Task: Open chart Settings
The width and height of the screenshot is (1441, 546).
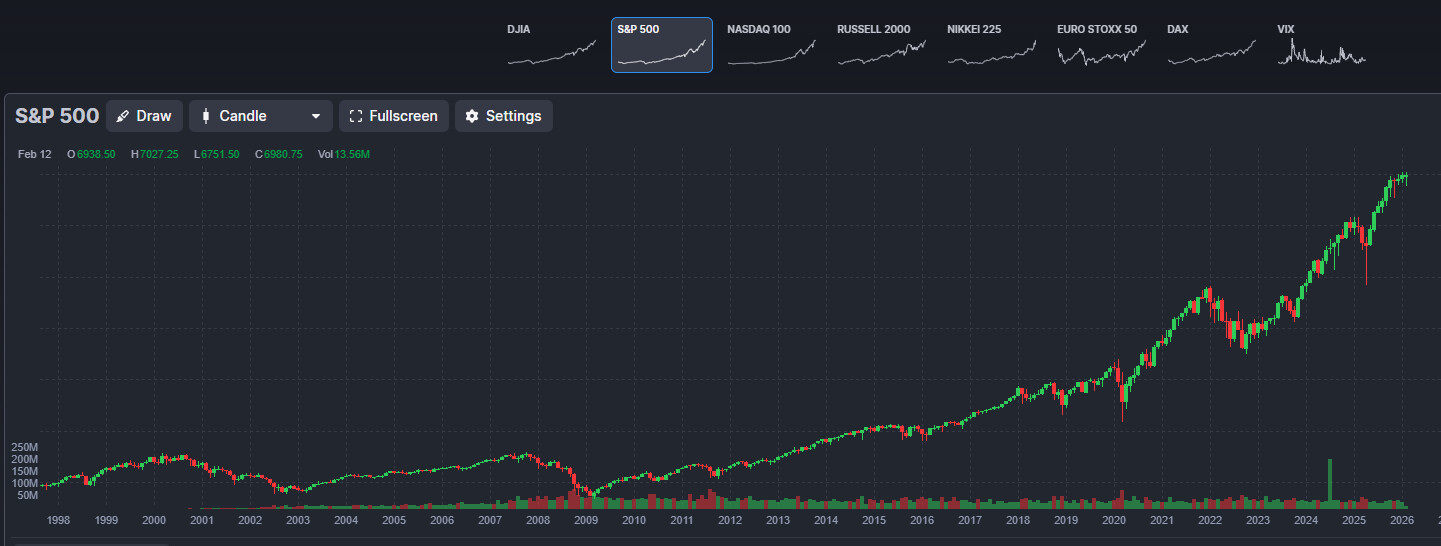Action: (x=504, y=116)
